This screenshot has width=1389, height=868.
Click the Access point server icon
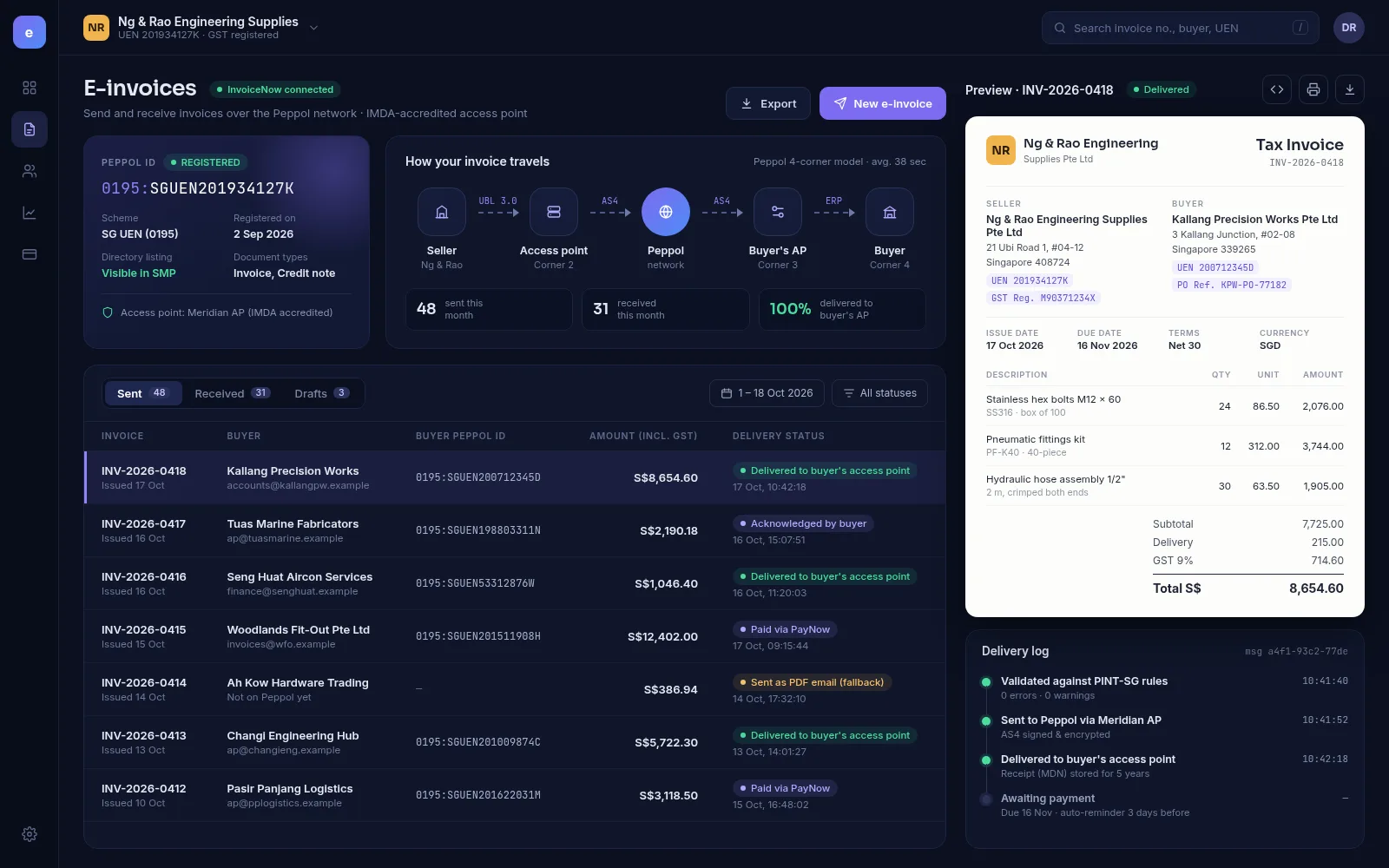(x=554, y=212)
